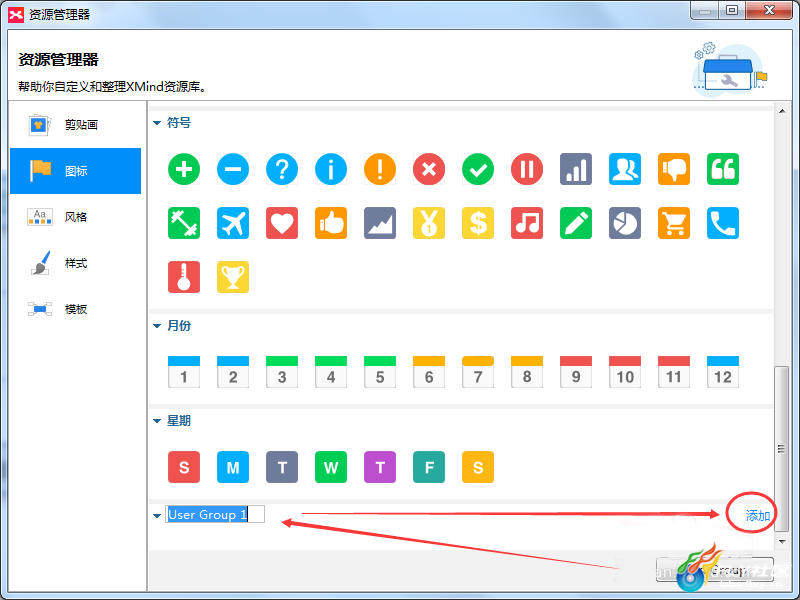Choose the gray T Tuesday icon
The height and width of the screenshot is (600, 800).
pos(282,467)
